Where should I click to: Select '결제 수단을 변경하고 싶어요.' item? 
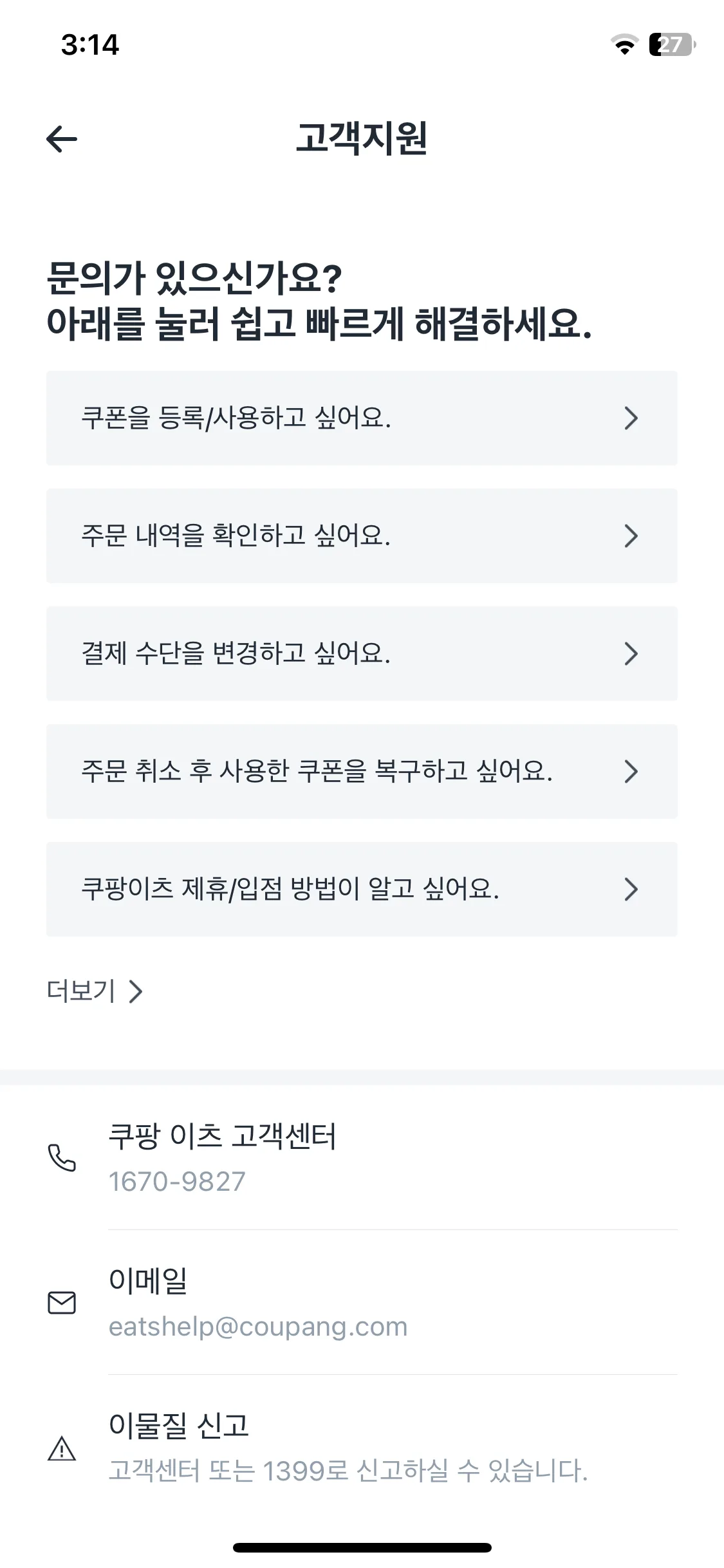[236, 654]
